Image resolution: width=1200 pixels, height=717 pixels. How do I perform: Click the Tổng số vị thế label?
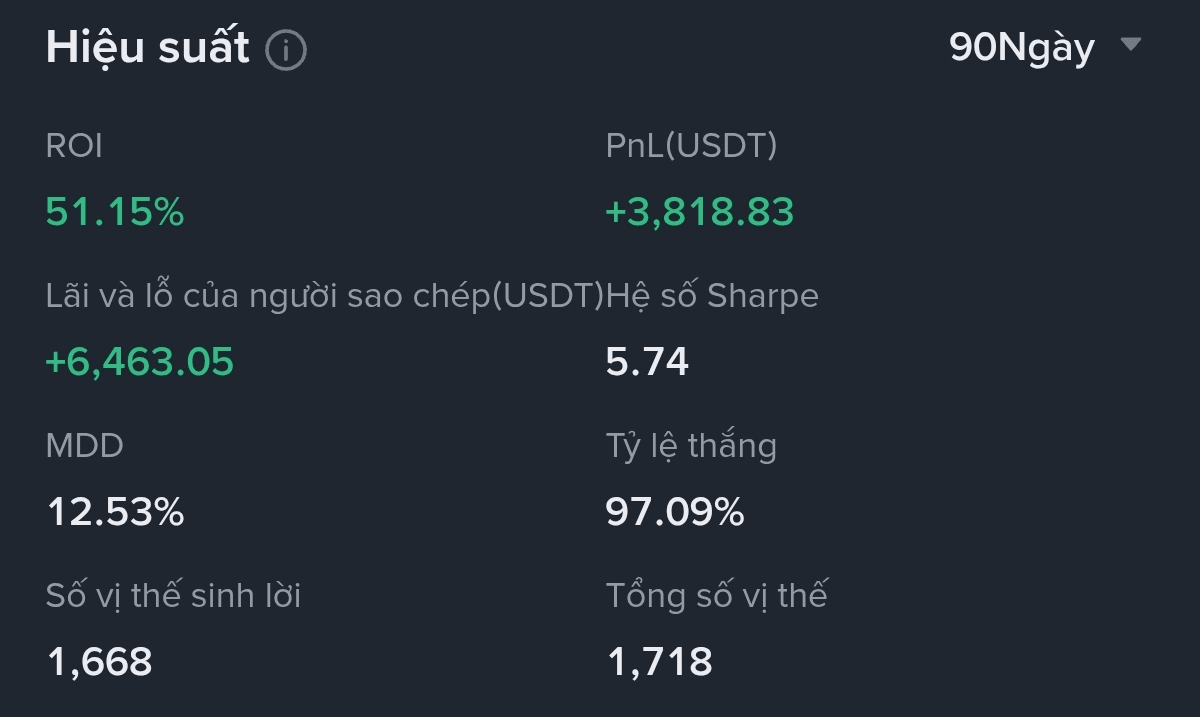click(x=716, y=596)
